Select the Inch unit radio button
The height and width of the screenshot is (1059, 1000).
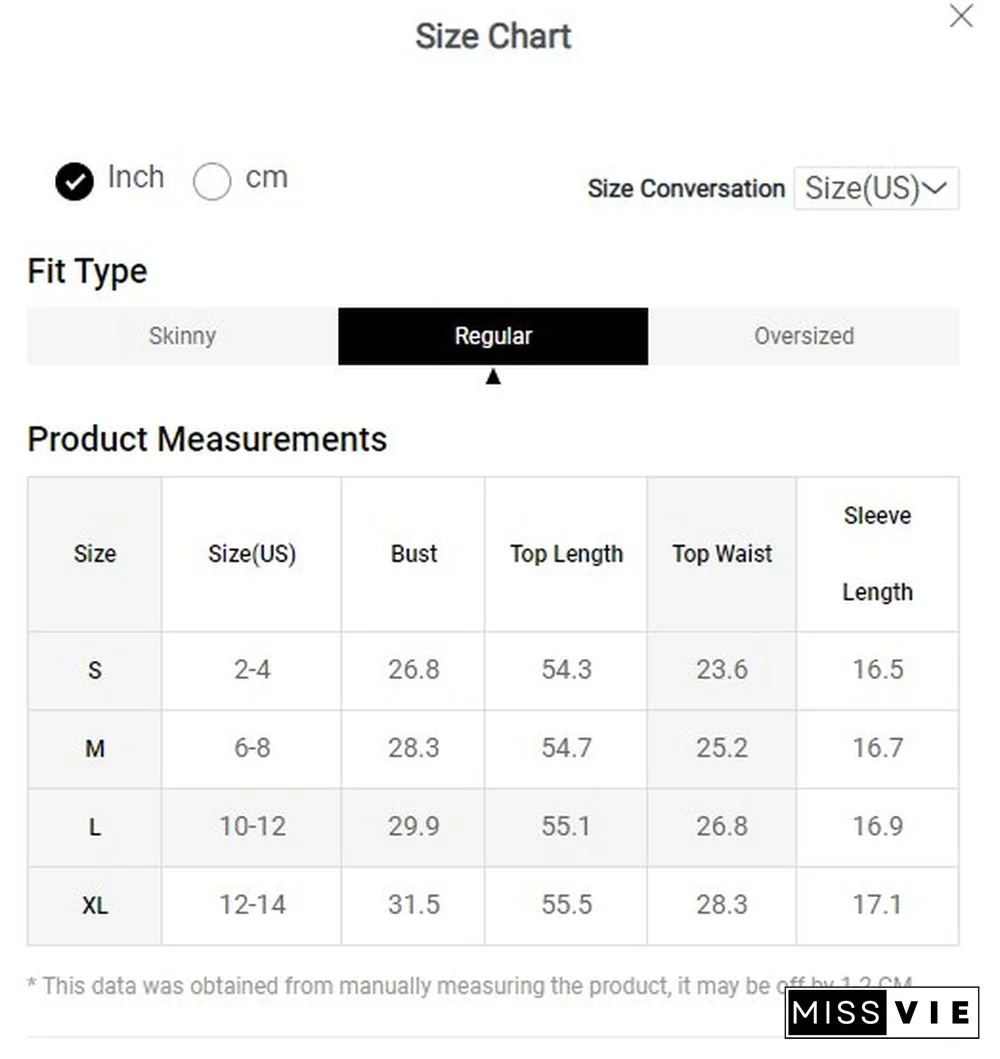[75, 182]
